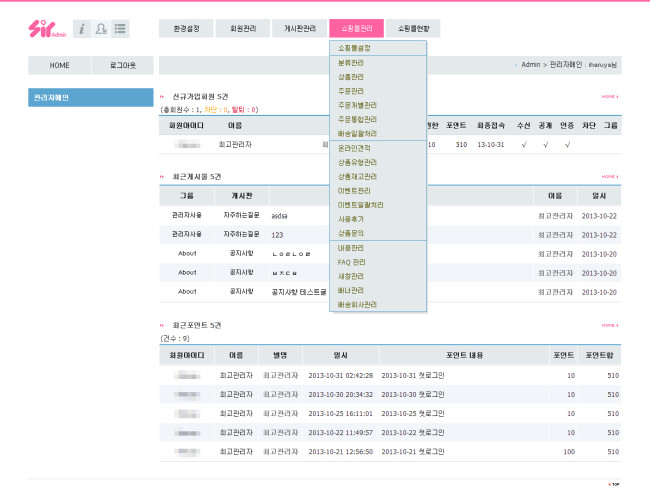Jump to the top via TOP link

coord(614,484)
